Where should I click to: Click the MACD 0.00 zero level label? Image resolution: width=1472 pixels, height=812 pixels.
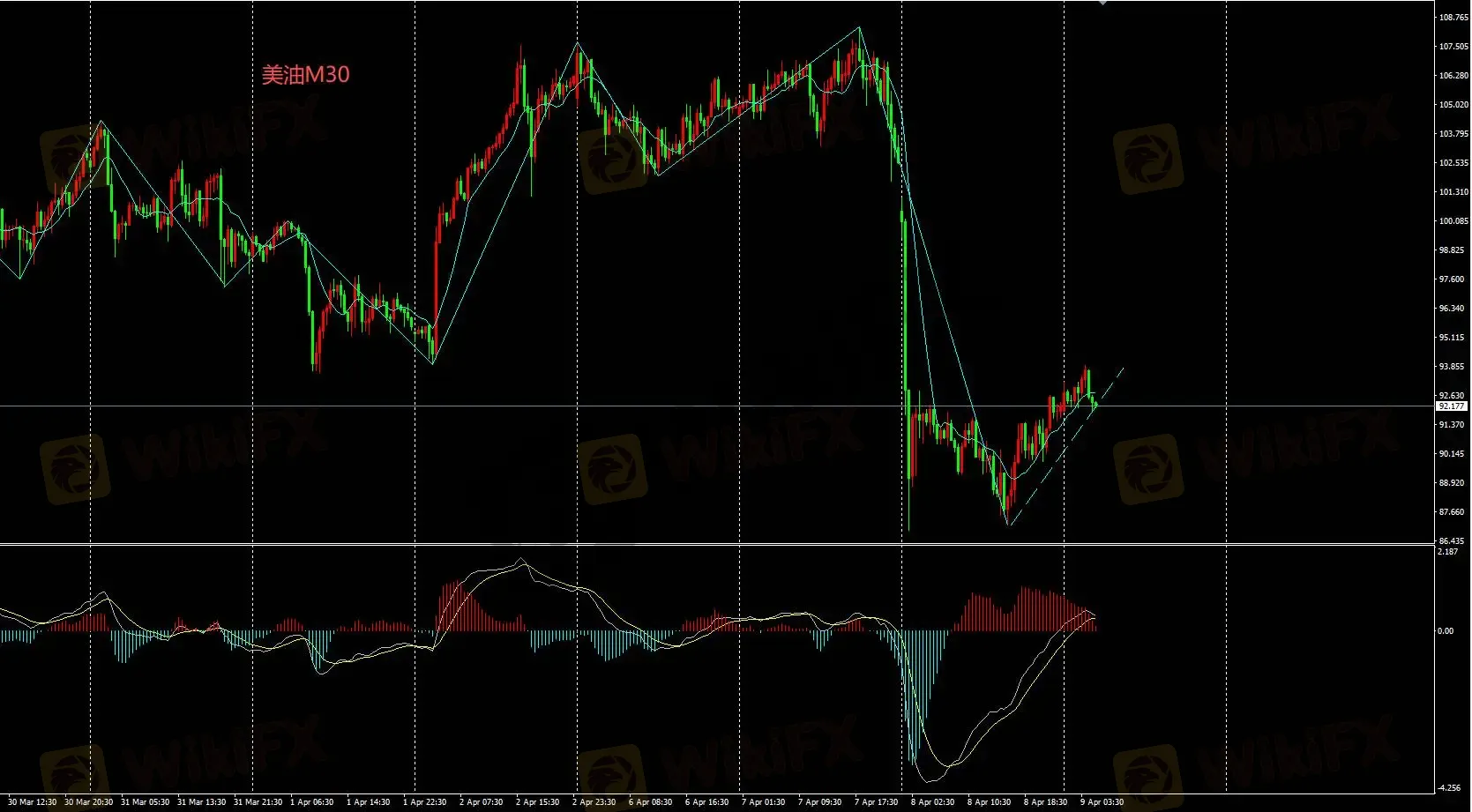(1446, 631)
